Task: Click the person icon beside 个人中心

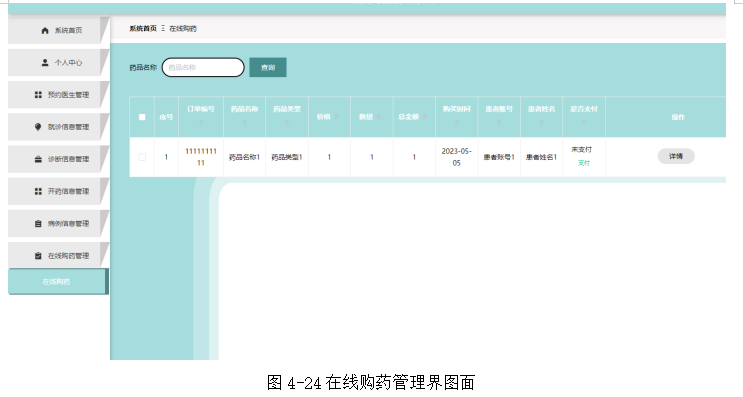Action: (x=45, y=63)
